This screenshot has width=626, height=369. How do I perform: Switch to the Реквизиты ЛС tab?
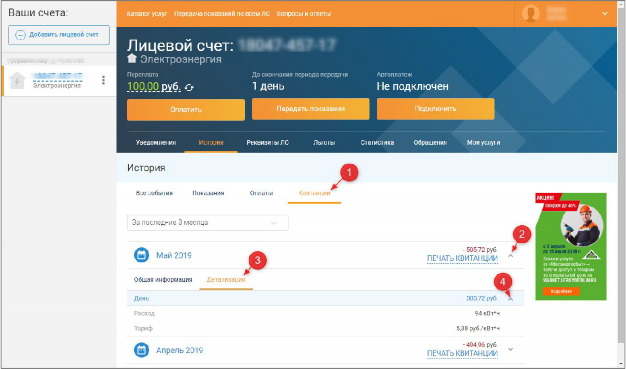coord(267,143)
